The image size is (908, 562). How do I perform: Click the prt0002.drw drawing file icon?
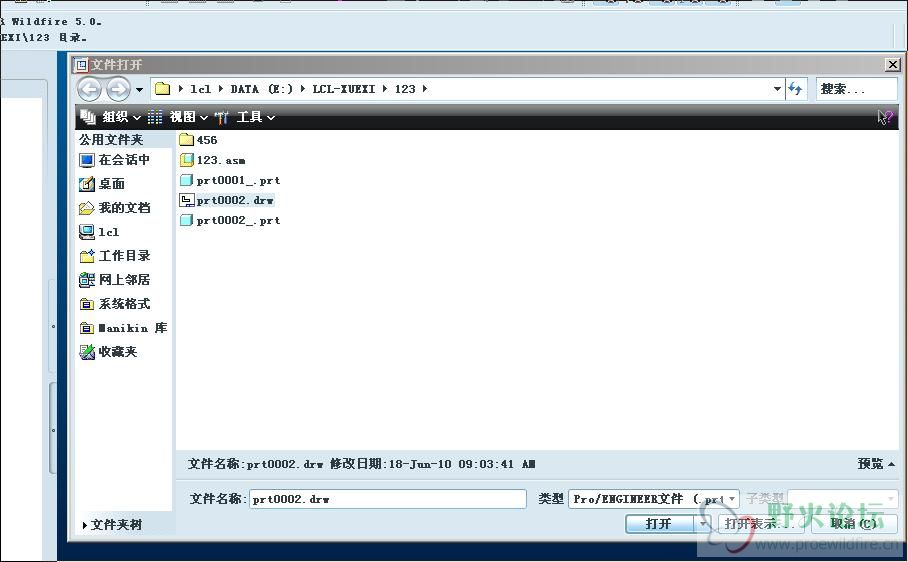point(186,200)
